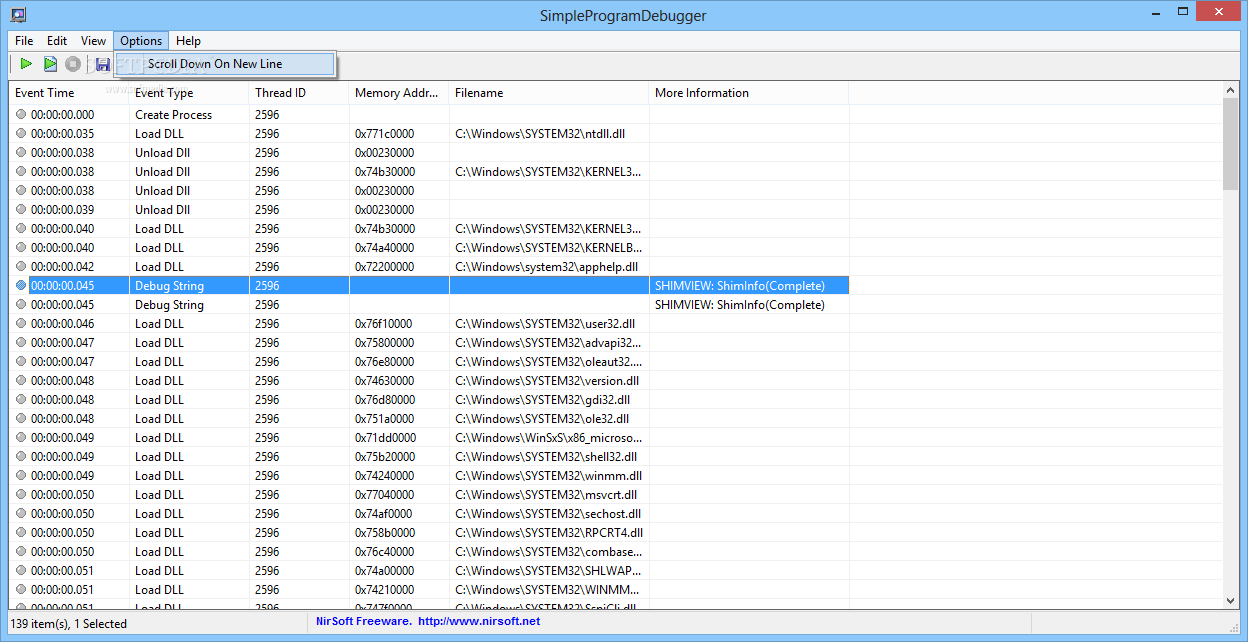Click the C:\Windows\SYSTEM32\user32.dll filename
The image size is (1248, 642).
point(545,324)
